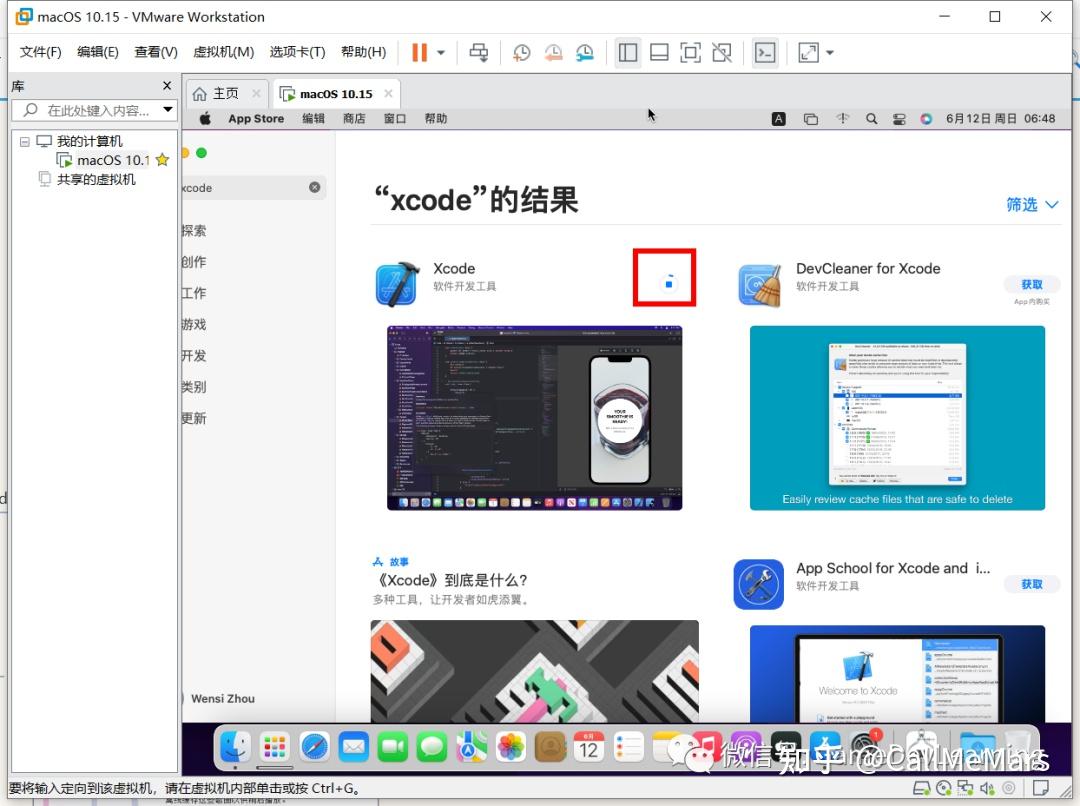Viewport: 1080px width, 806px height.
Task: Open Calendar from the Dock
Action: tap(589, 747)
